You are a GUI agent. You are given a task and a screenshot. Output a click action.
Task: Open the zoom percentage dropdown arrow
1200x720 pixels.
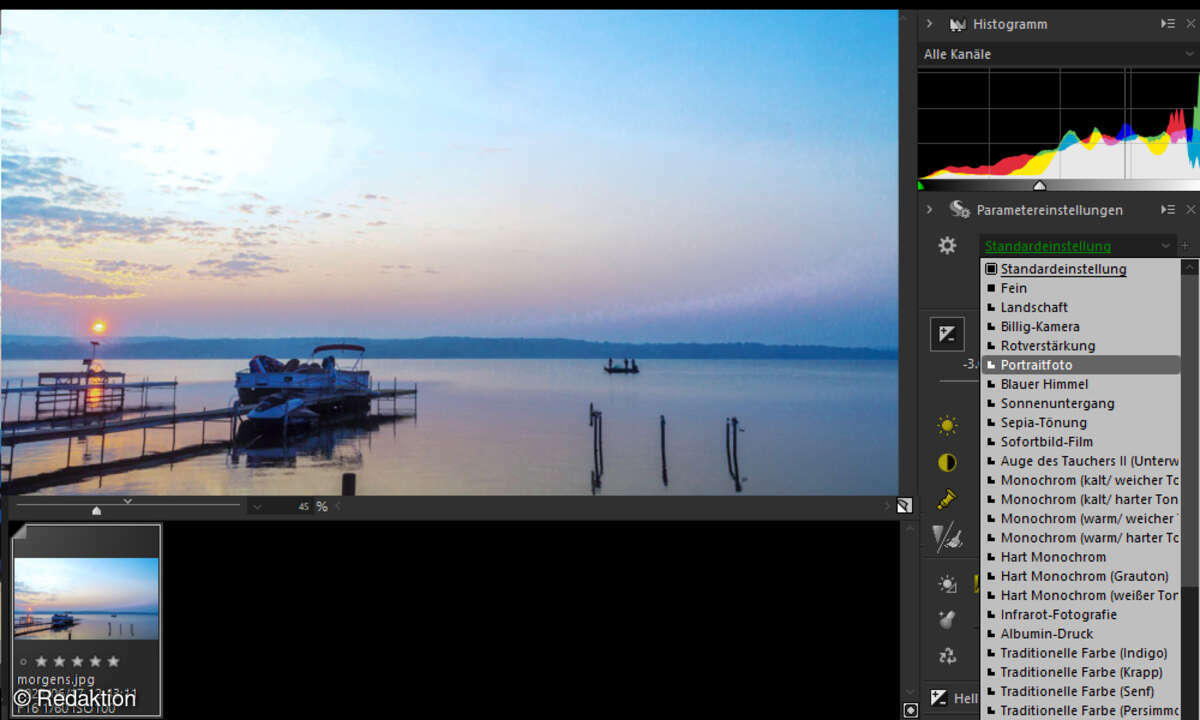[x=257, y=507]
